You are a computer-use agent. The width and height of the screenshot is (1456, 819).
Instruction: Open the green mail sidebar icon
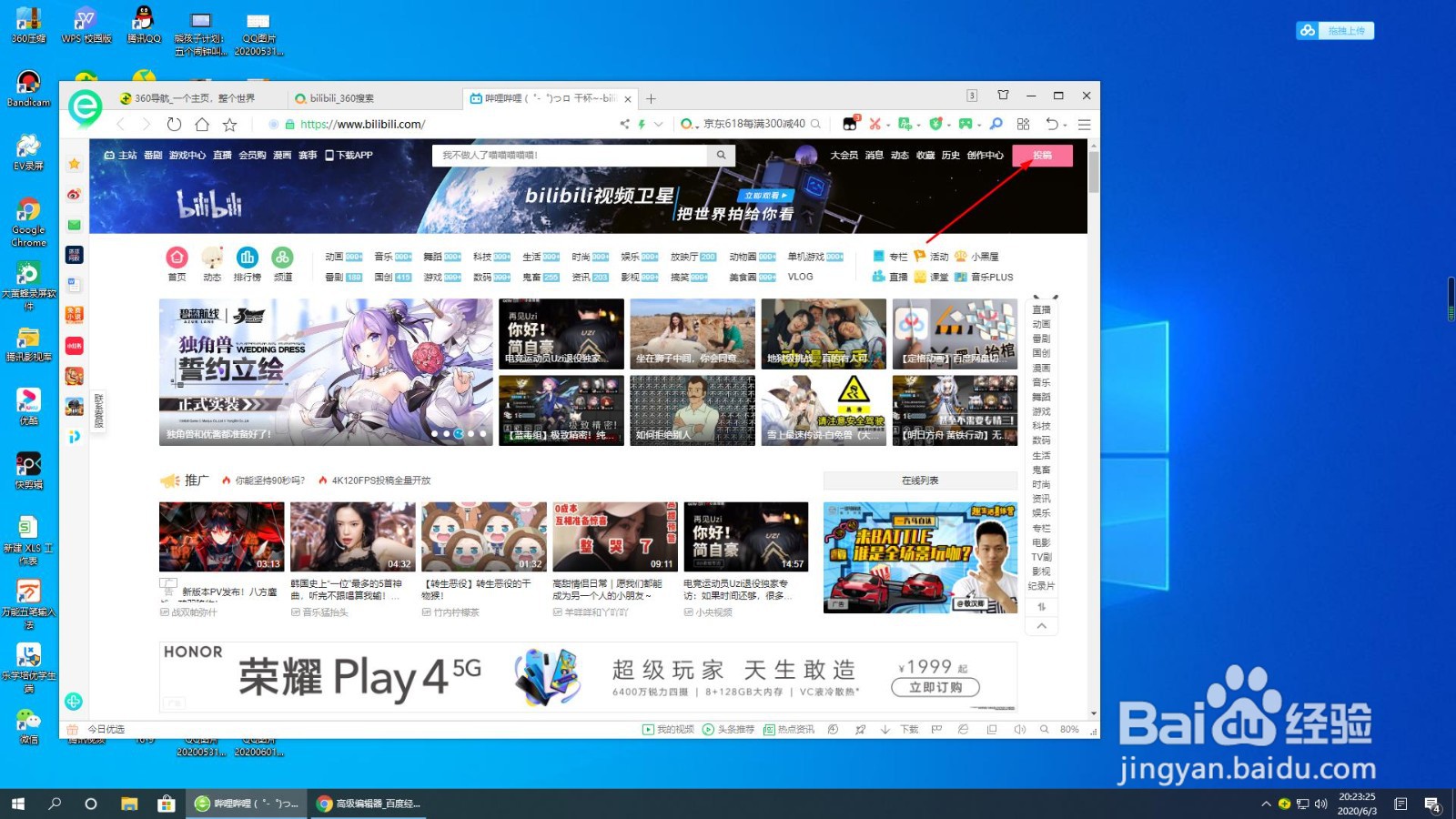click(75, 225)
